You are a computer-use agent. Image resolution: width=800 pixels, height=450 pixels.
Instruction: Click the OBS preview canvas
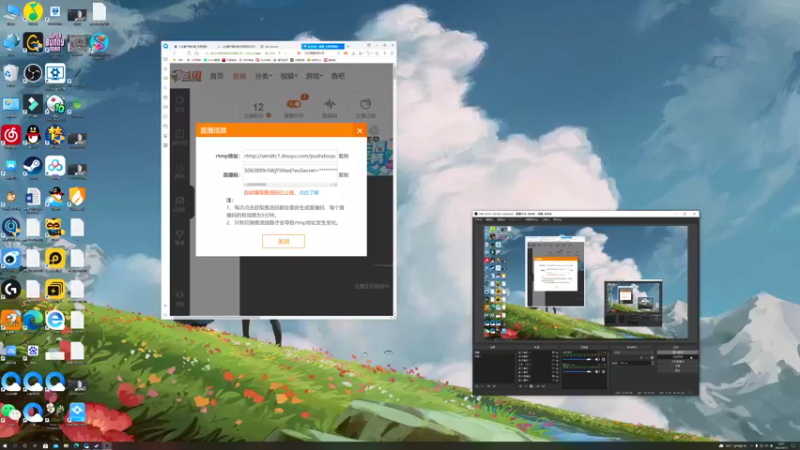[x=586, y=283]
